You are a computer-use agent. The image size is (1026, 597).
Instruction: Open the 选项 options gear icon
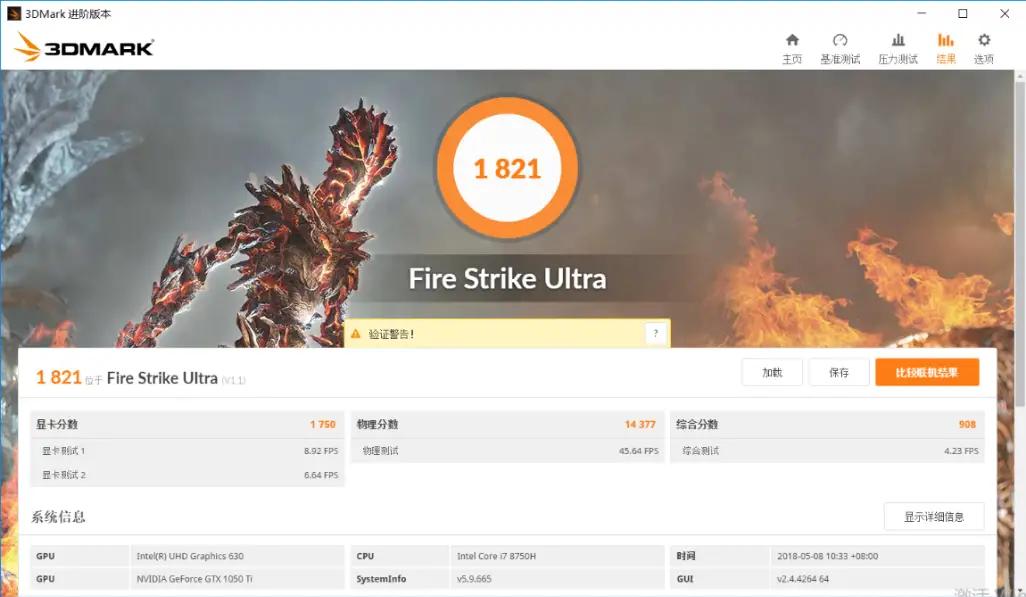click(984, 41)
